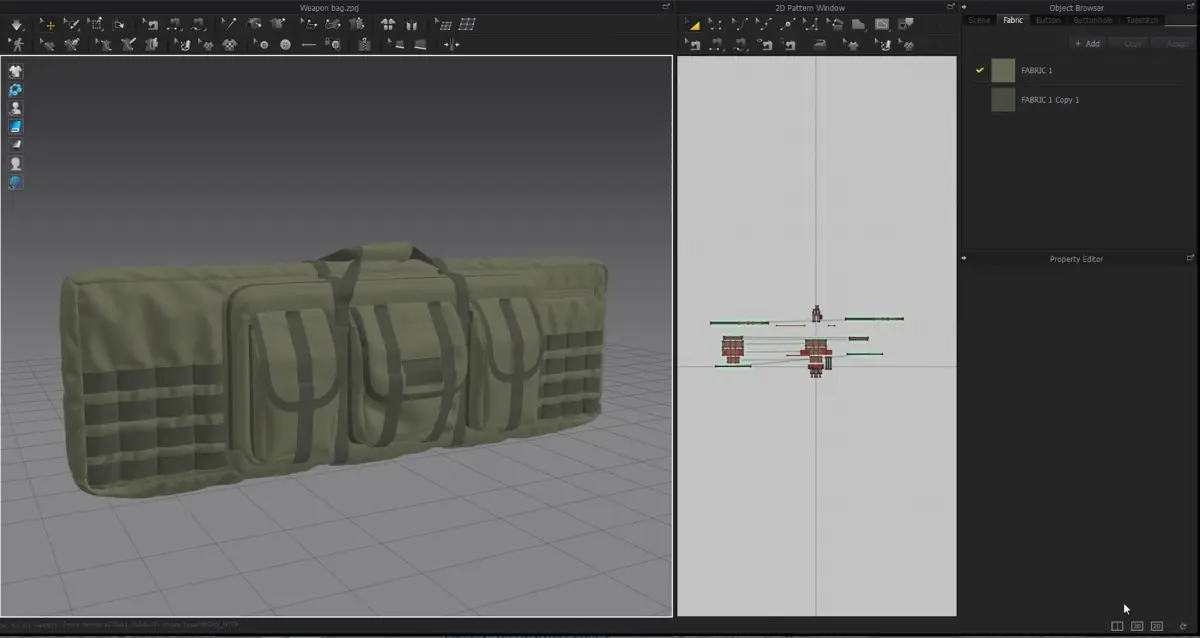Viewport: 1200px width, 638px height.
Task: Toggle garment display shirt icon in 3D viewport
Action: 15,71
